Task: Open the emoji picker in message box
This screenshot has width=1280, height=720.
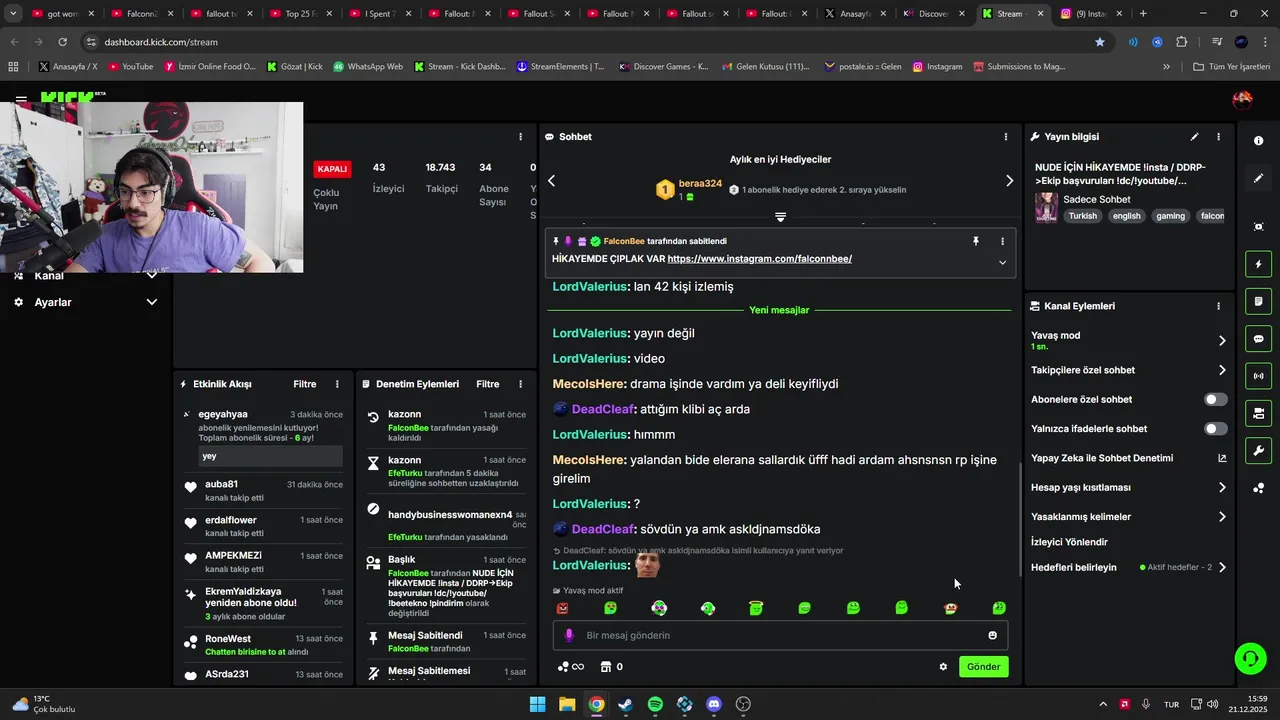Action: pos(992,635)
